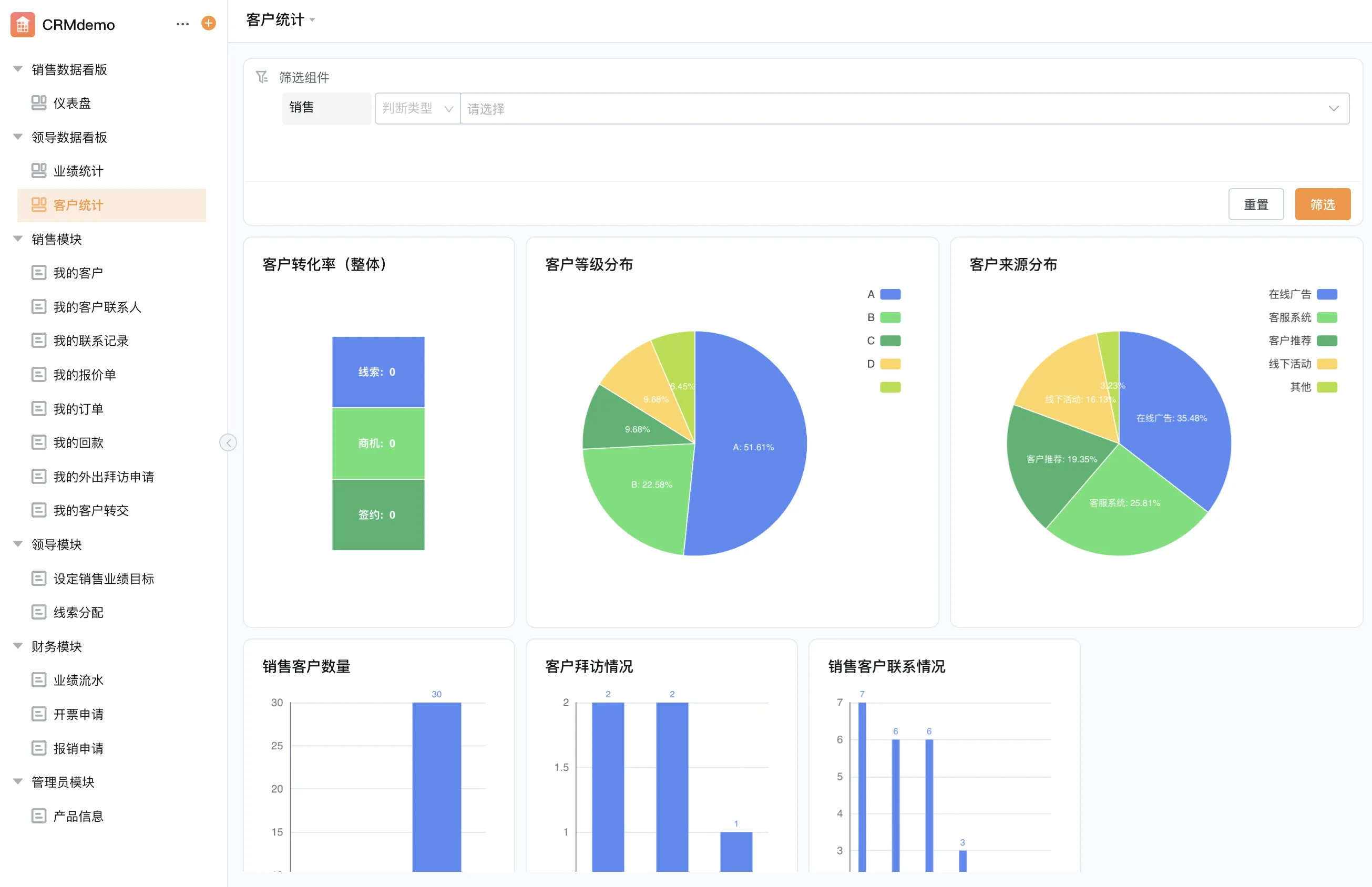
Task: Click the orange plus add icon
Action: [x=209, y=24]
